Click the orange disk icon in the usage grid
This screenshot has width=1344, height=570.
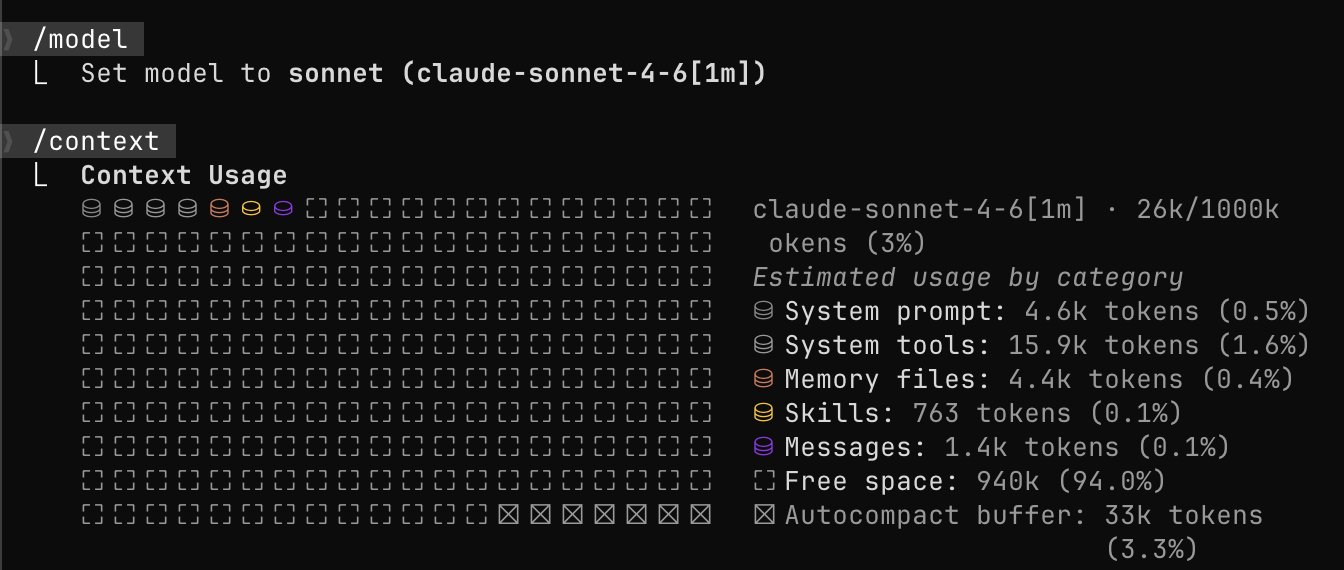click(x=220, y=209)
